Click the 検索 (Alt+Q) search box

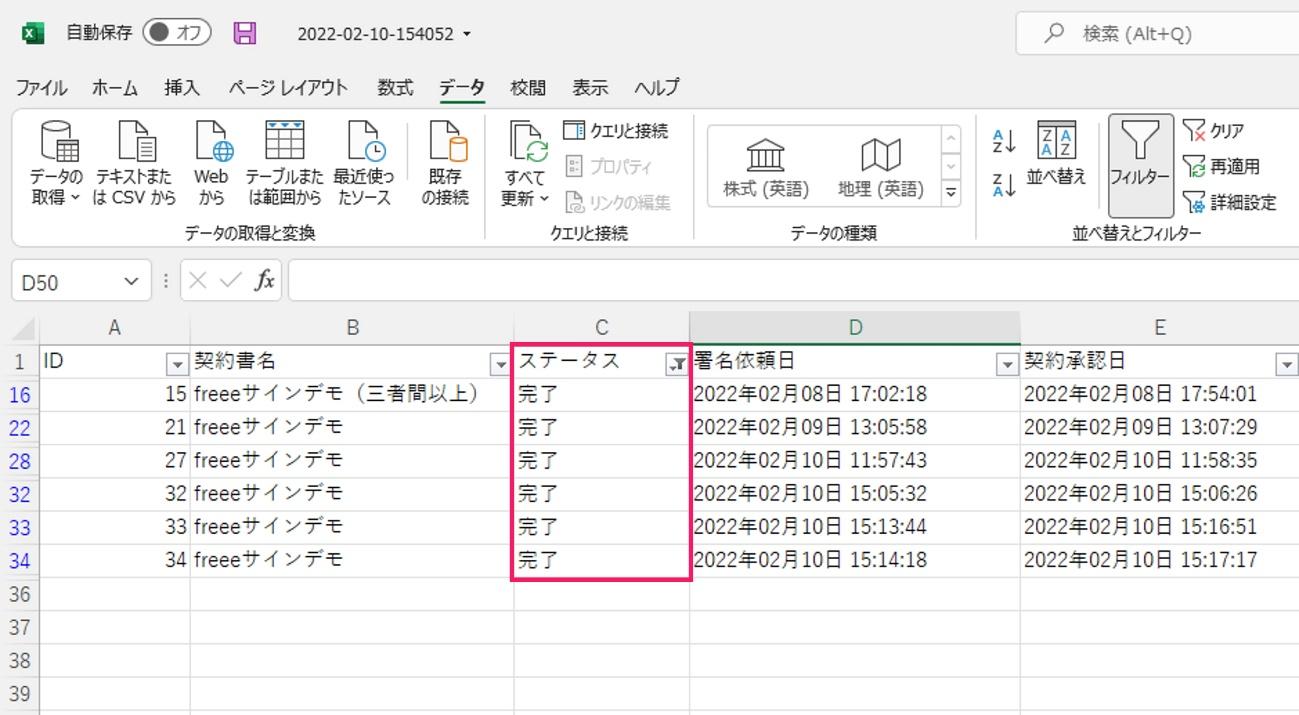click(1157, 34)
